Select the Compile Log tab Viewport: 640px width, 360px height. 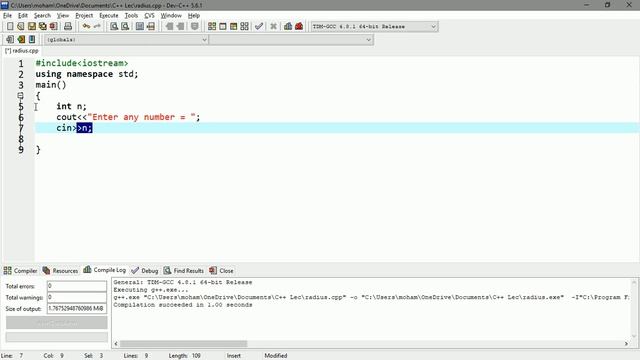tap(105, 270)
